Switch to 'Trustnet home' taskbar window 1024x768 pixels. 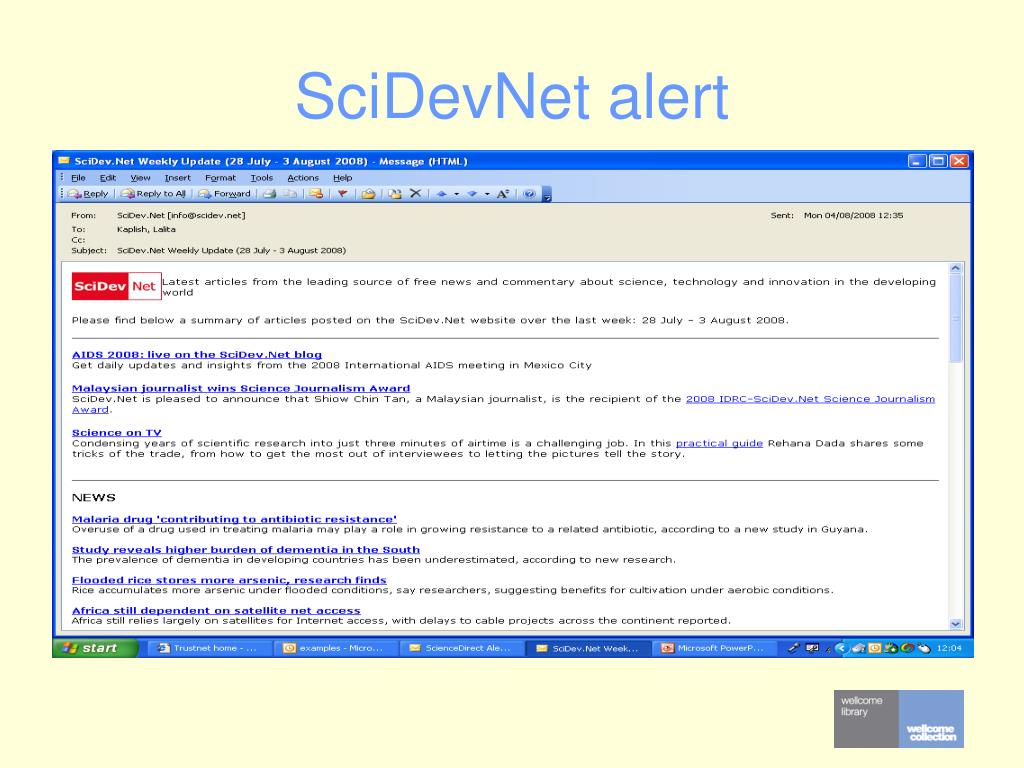tap(208, 648)
